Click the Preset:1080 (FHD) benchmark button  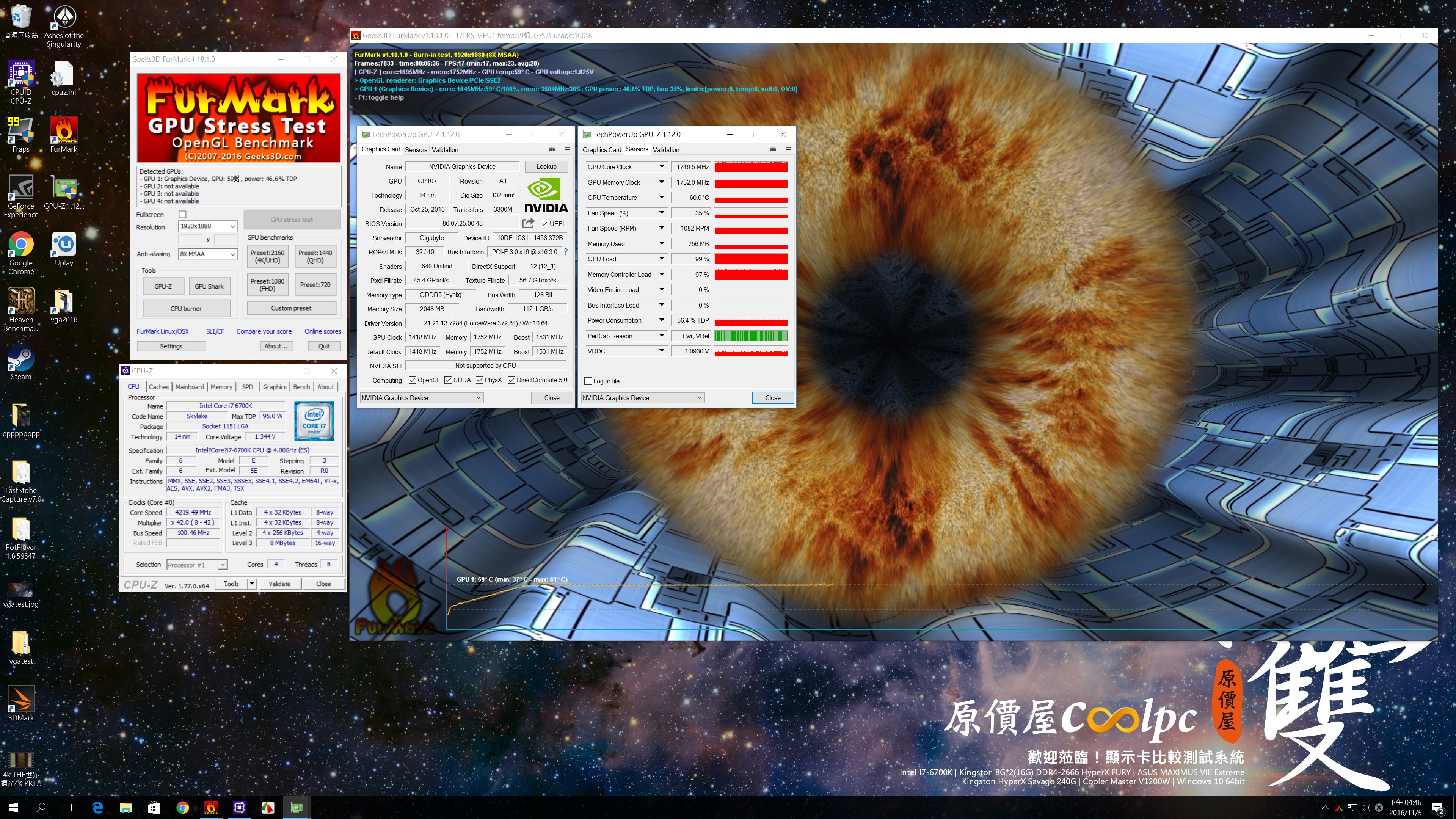(267, 285)
